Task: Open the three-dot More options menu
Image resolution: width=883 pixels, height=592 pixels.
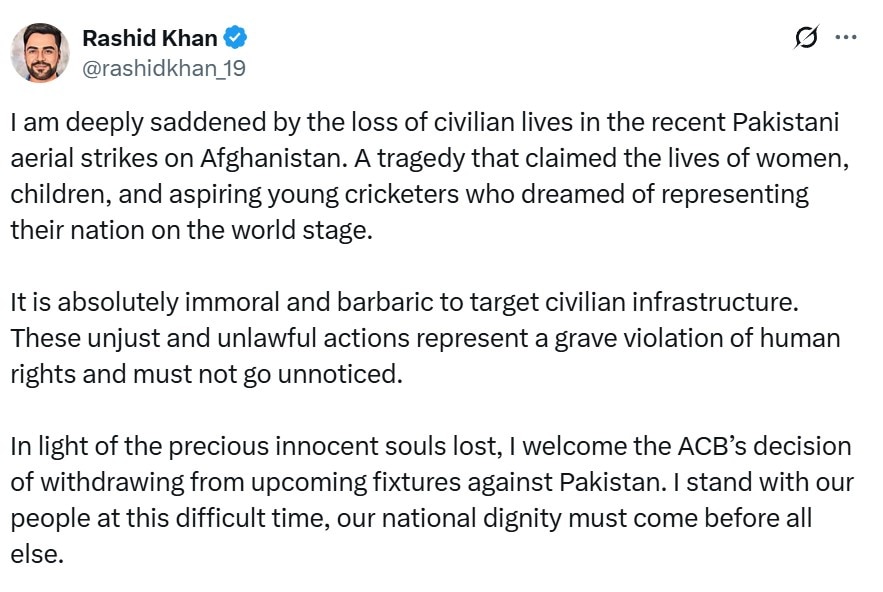Action: point(846,38)
